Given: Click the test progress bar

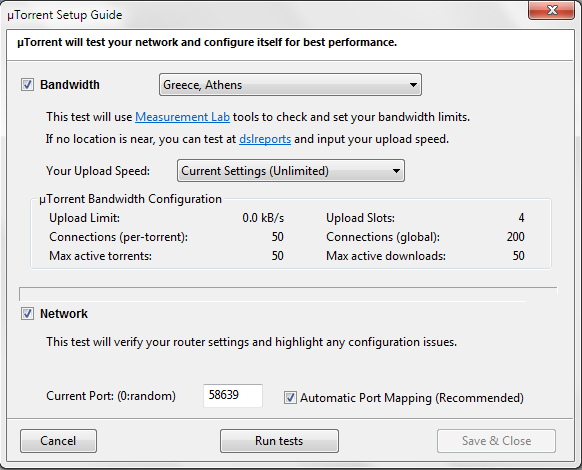Looking at the screenshot, I should [x=288, y=294].
